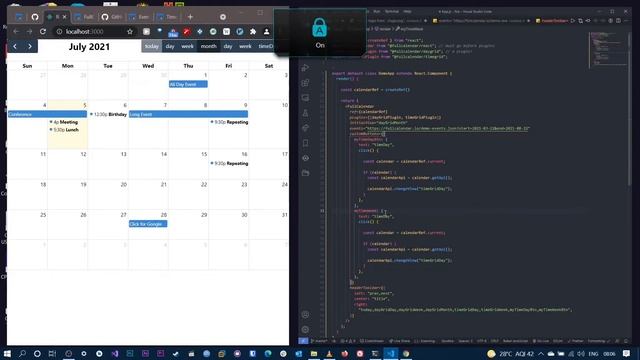
Task: Click the remote indicator in VS Code status bar
Action: (x=303, y=341)
